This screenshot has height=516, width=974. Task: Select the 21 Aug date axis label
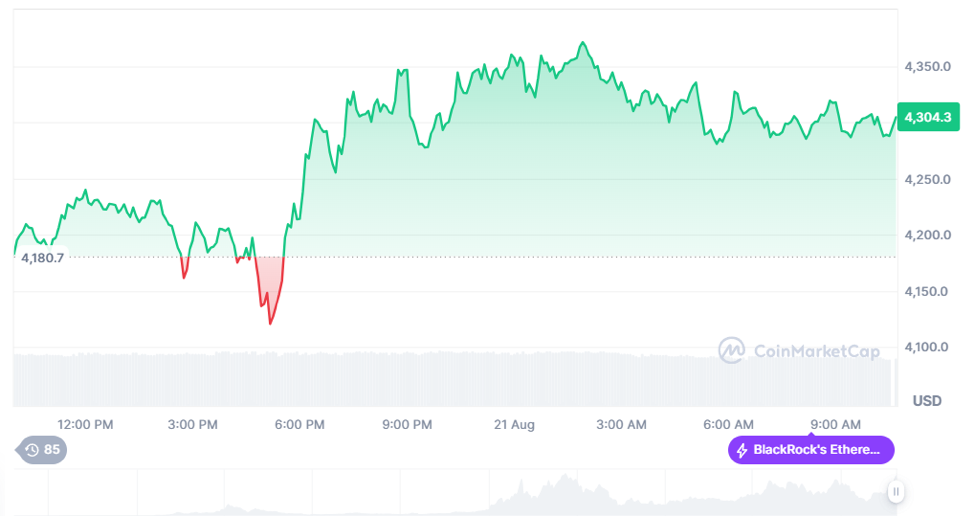[514, 424]
